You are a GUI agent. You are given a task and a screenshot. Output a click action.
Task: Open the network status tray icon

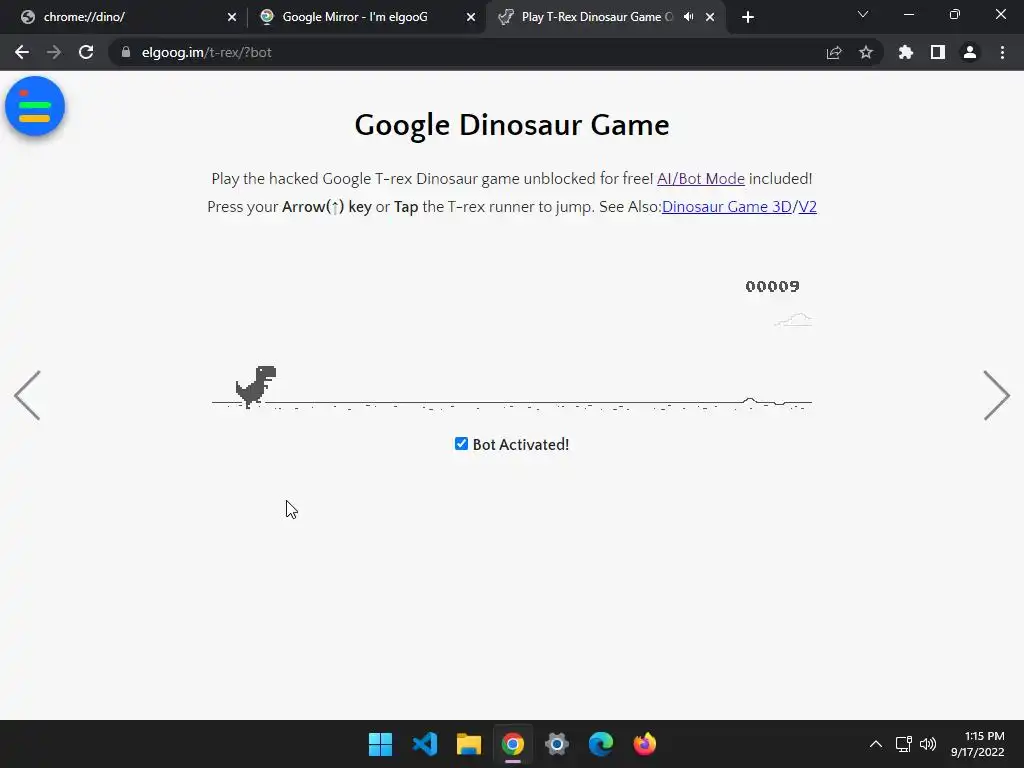tap(903, 744)
